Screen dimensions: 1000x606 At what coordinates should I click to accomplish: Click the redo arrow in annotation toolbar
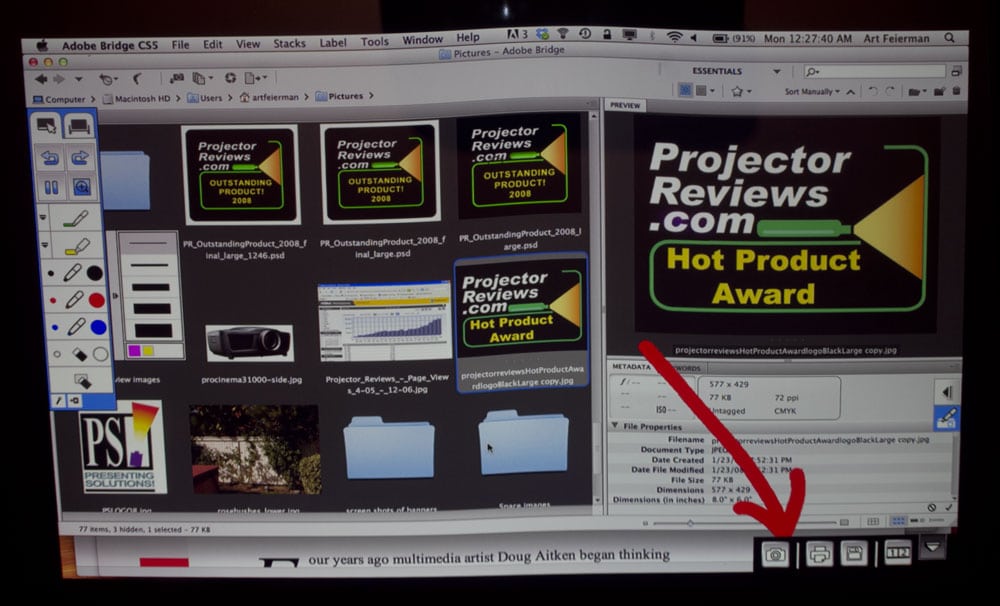point(80,158)
